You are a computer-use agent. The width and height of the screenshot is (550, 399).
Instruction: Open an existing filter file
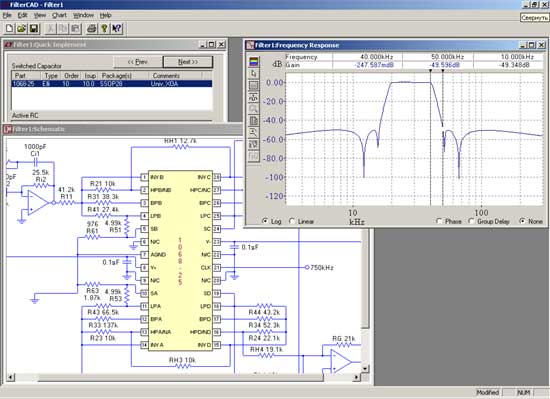(x=22, y=28)
